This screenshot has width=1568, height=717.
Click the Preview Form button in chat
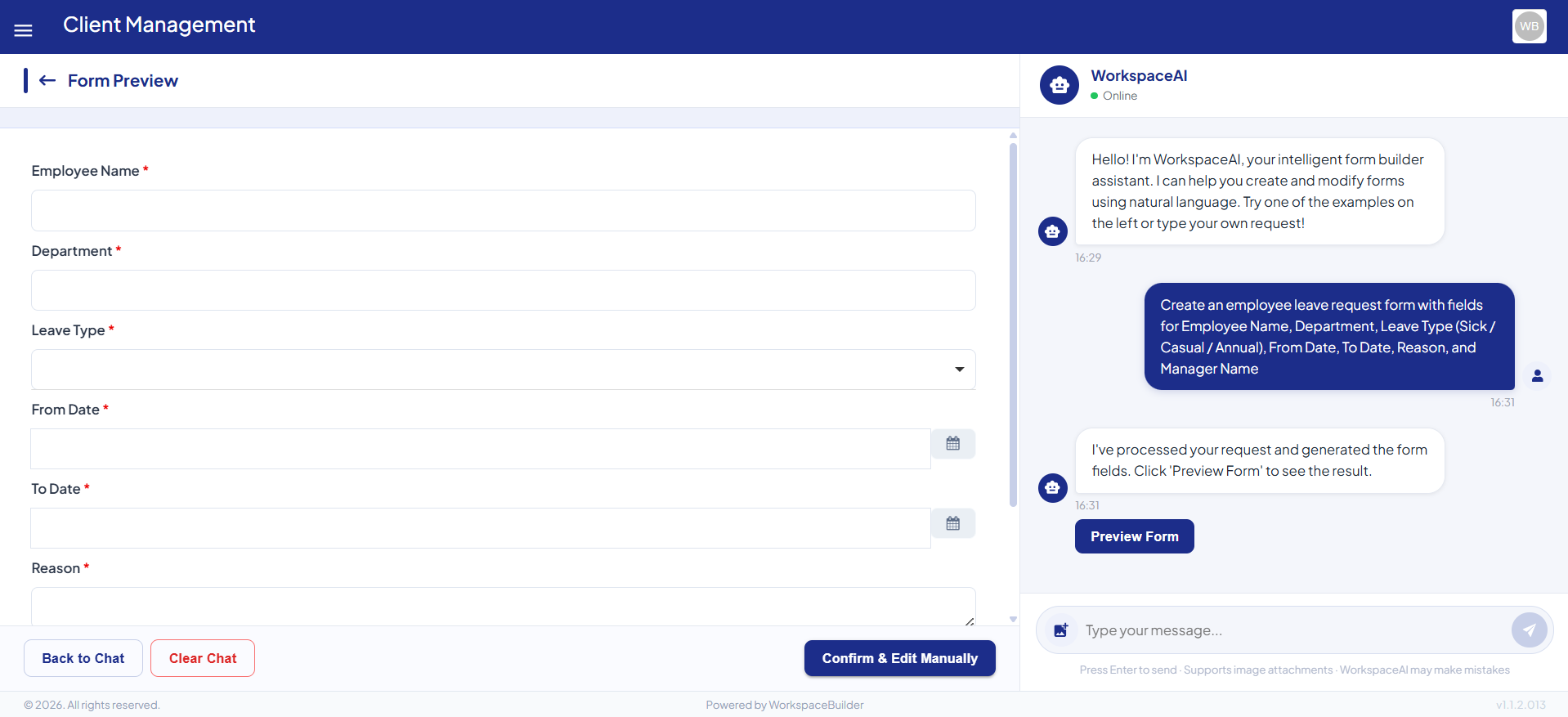[1135, 536]
